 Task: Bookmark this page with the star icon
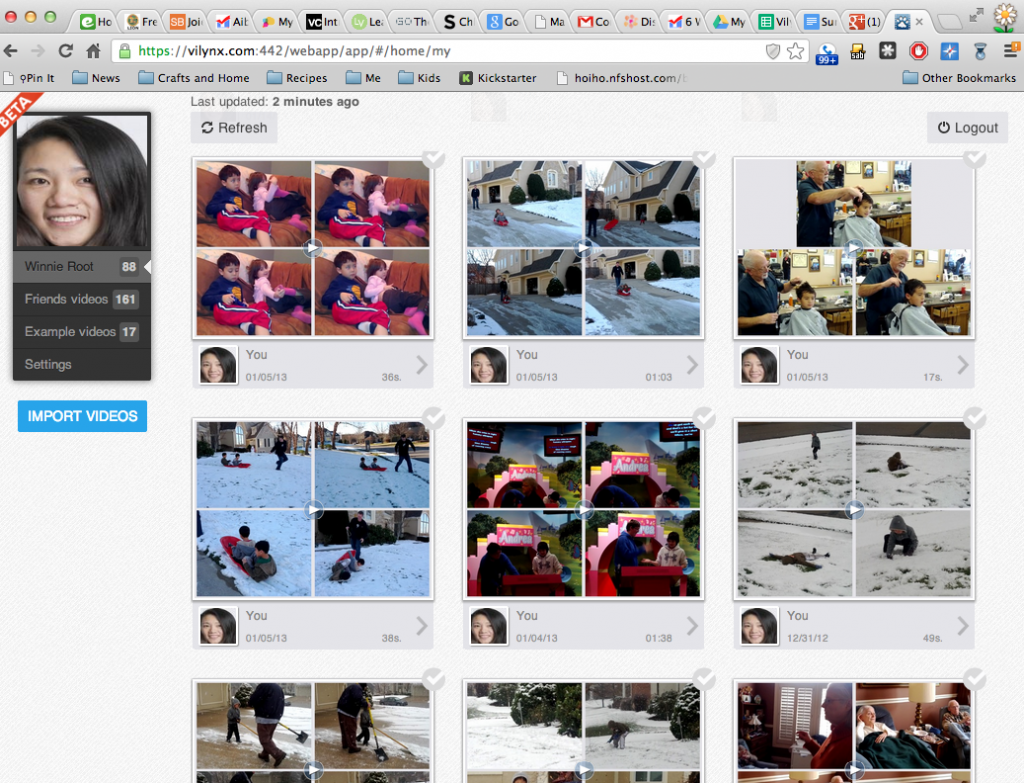pos(795,51)
